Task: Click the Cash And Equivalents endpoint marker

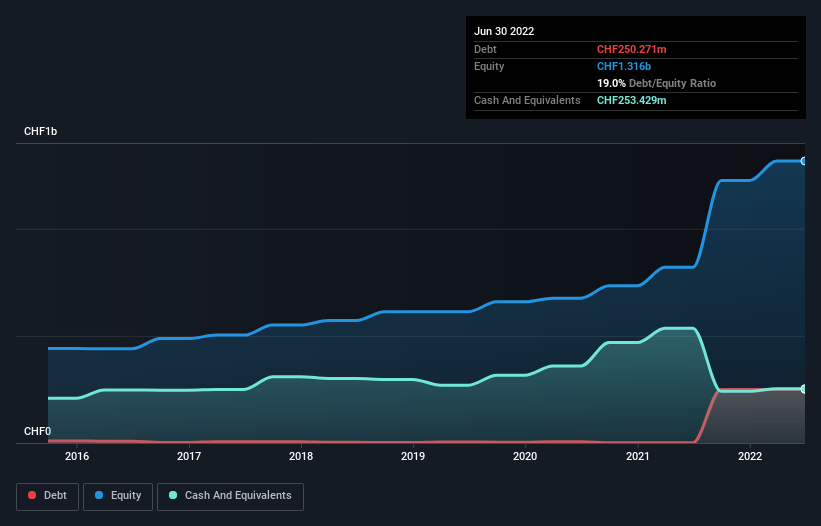Action: point(804,389)
